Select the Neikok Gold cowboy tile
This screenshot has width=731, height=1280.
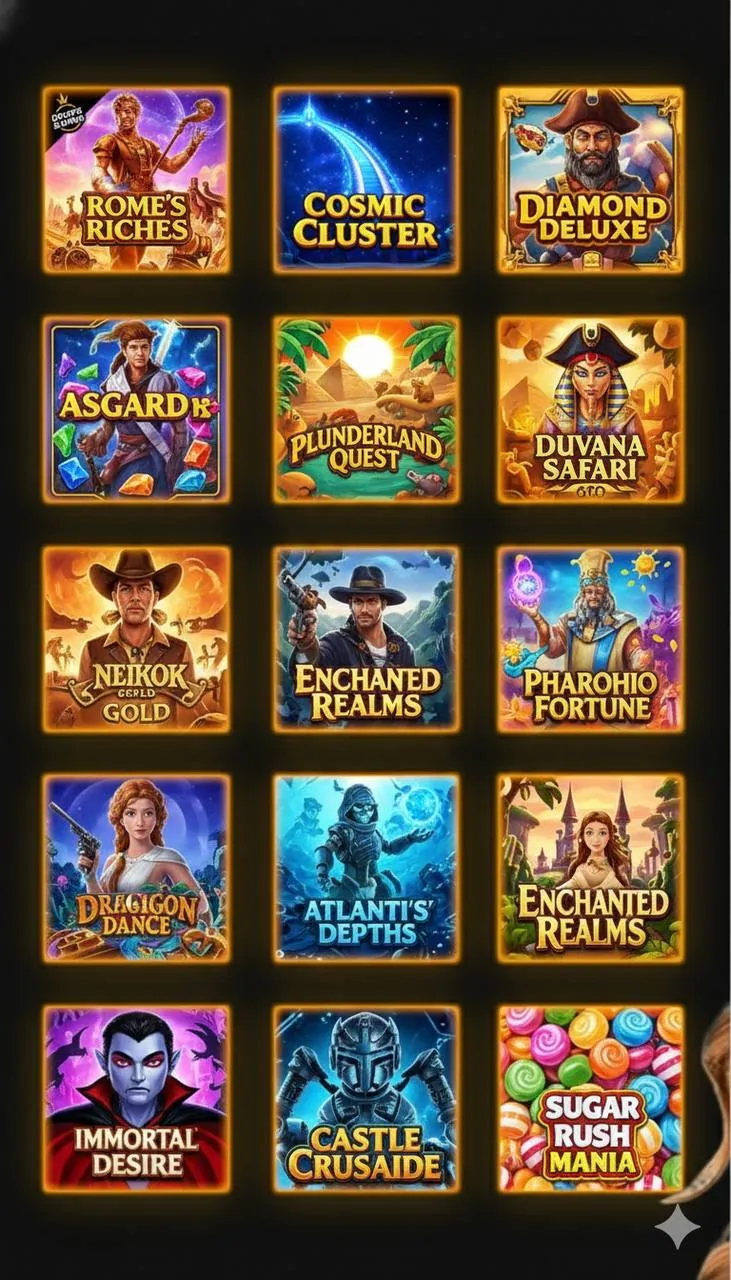[x=136, y=638]
